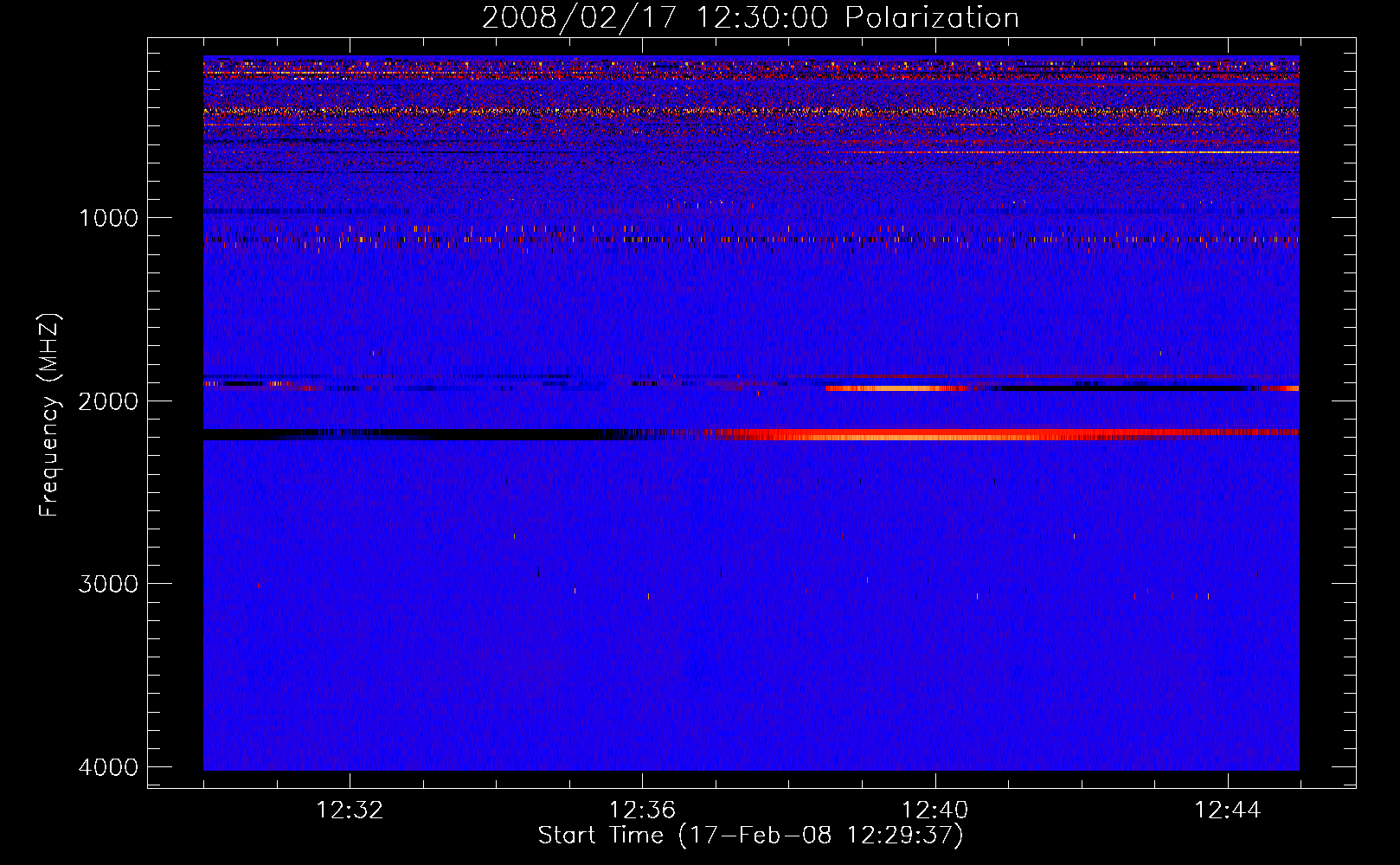Click the 2000 frequency tick label
The image size is (1400, 865).
pyautogui.click(x=108, y=401)
